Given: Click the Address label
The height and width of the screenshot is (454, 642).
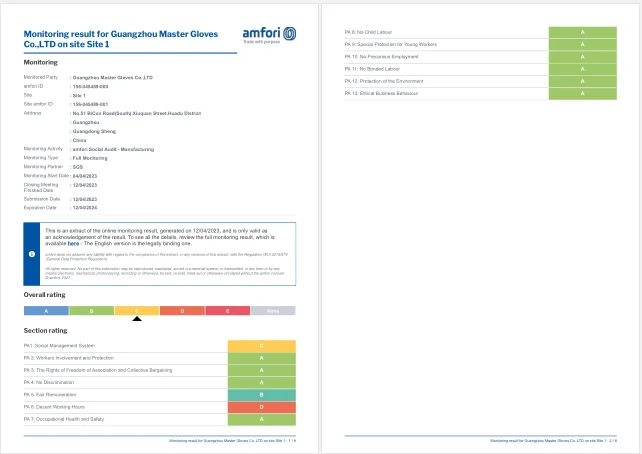Looking at the screenshot, I should coord(32,113).
